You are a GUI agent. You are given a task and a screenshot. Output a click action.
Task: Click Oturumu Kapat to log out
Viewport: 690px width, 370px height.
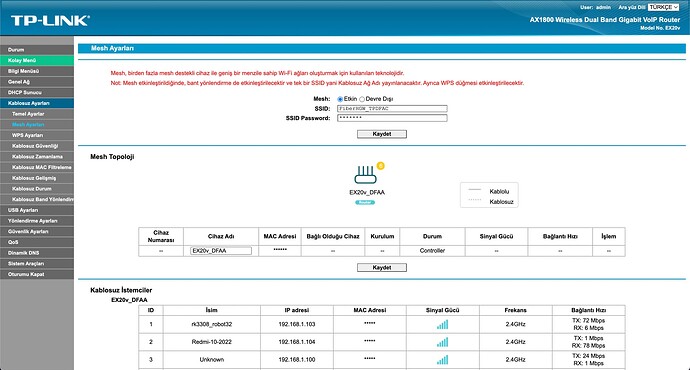click(37, 274)
